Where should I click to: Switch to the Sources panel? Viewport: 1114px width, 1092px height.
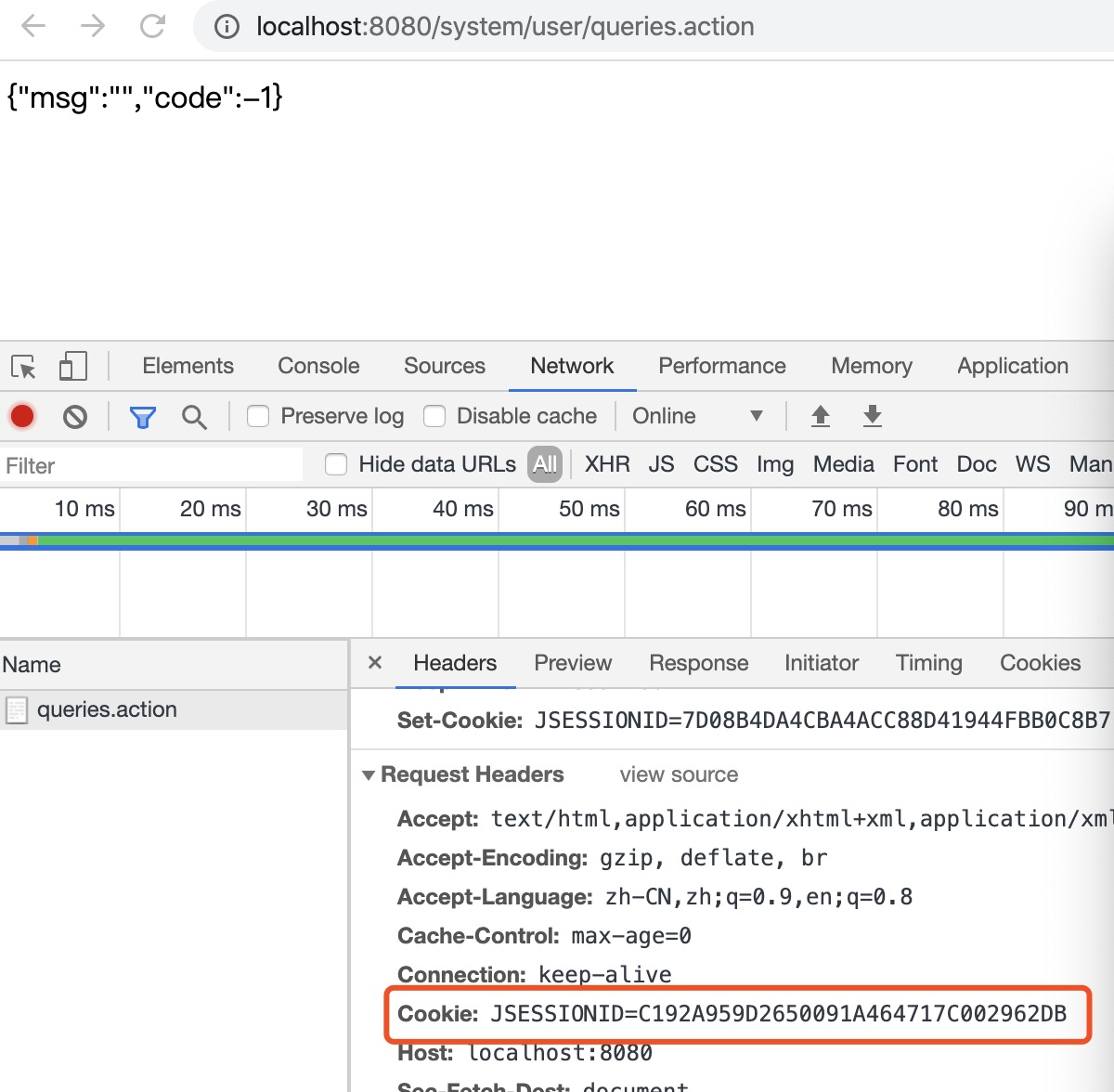[x=445, y=366]
